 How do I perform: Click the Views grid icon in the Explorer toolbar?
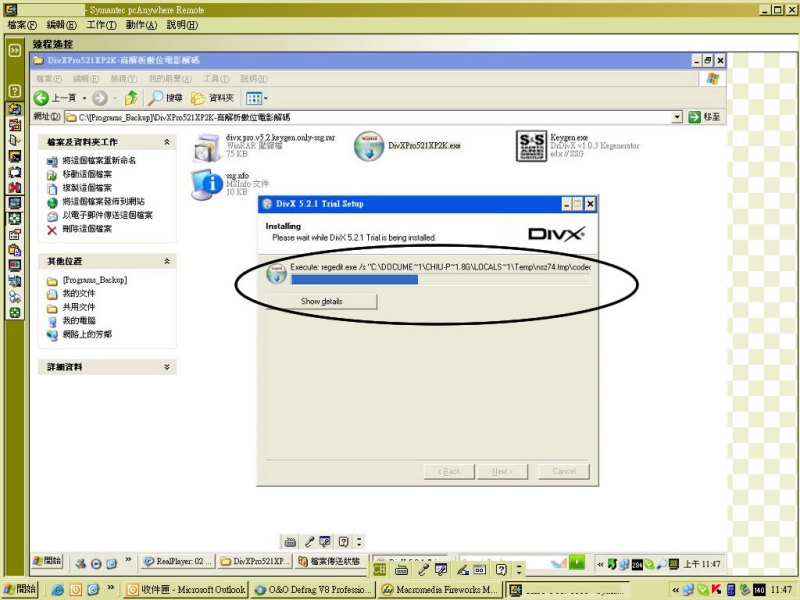pyautogui.click(x=254, y=98)
